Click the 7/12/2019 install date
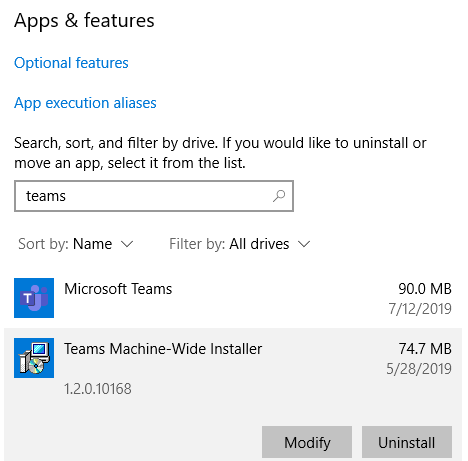This screenshot has width=468, height=461. pos(420,309)
